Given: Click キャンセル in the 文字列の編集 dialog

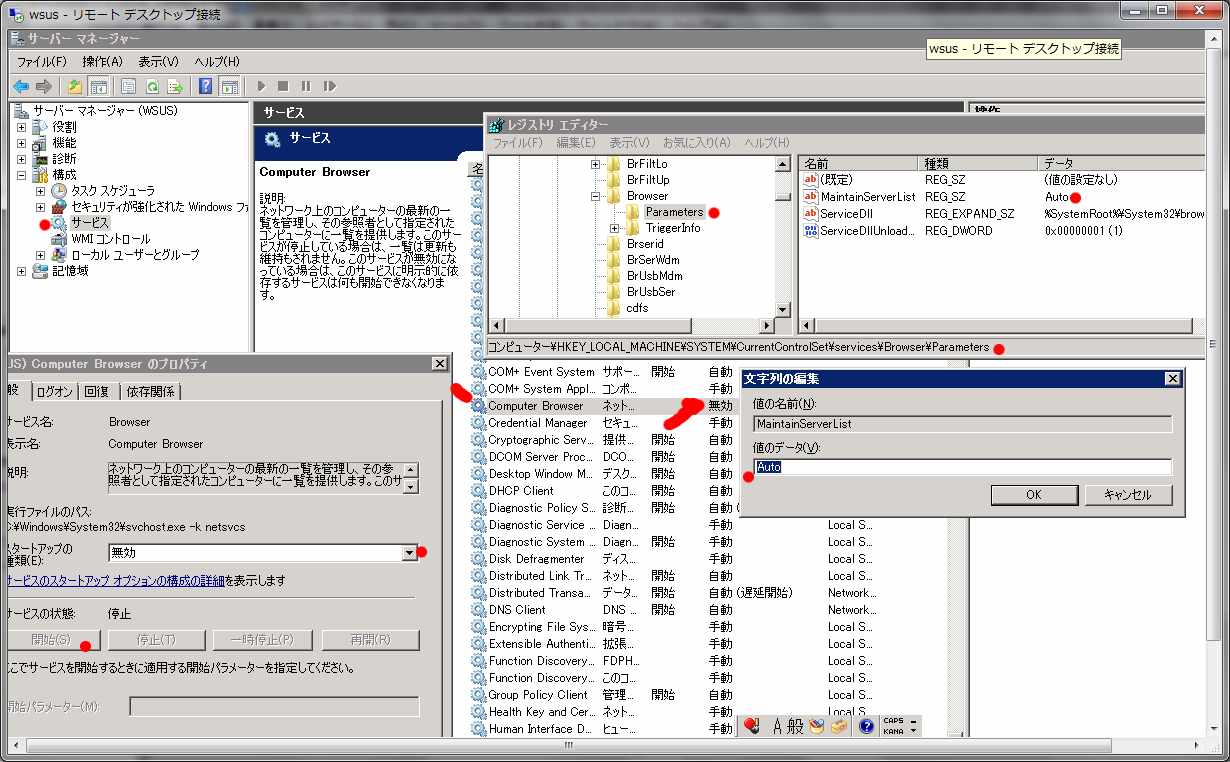Looking at the screenshot, I should point(1126,495).
